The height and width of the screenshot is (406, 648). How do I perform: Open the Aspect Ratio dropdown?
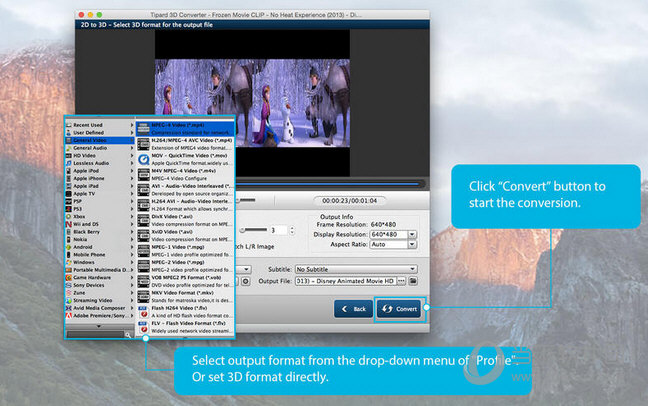pos(393,244)
